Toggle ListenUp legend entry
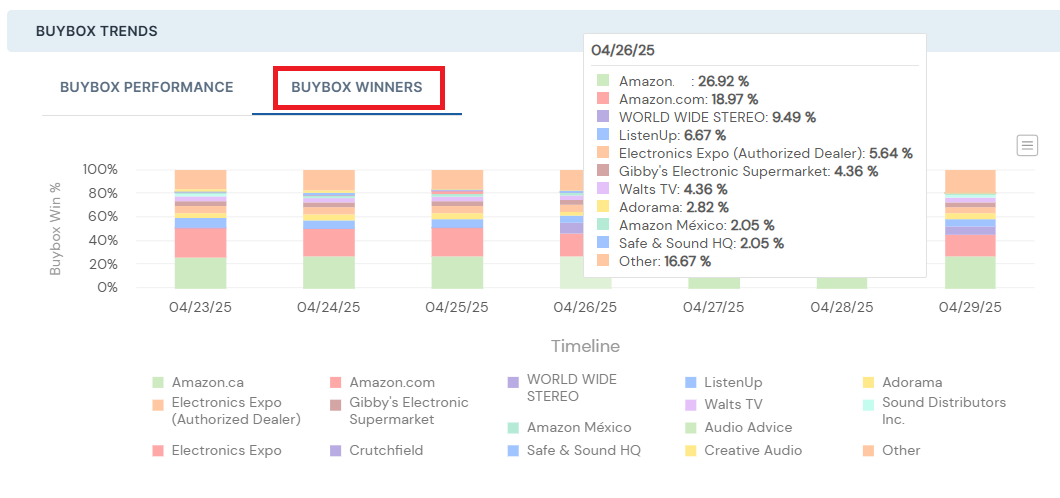The height and width of the screenshot is (498, 1060). pyautogui.click(x=723, y=382)
